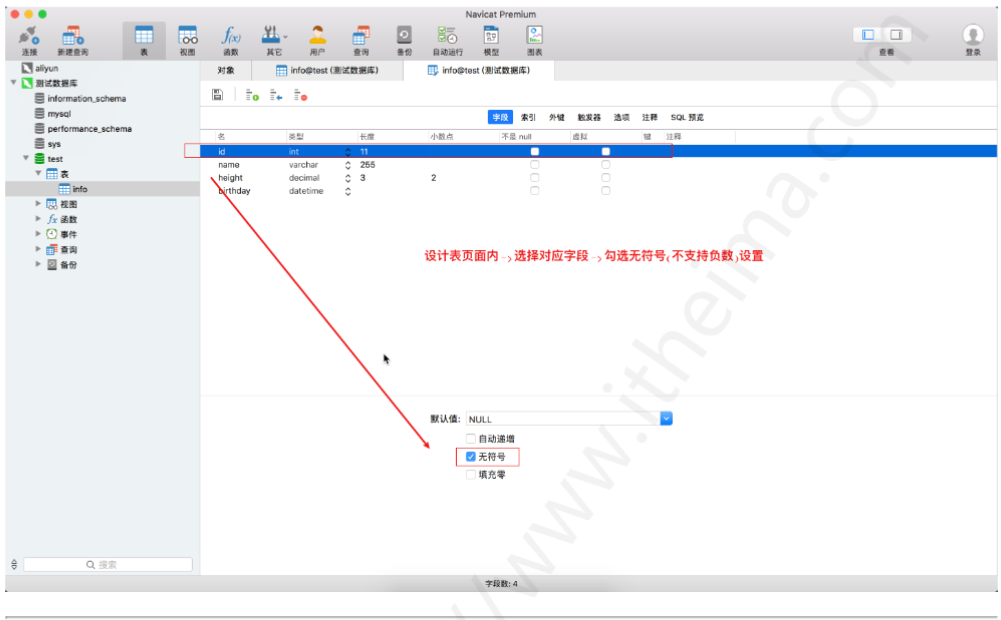This screenshot has height=620, width=1001.
Task: Collapse the test database node
Action: [26, 158]
